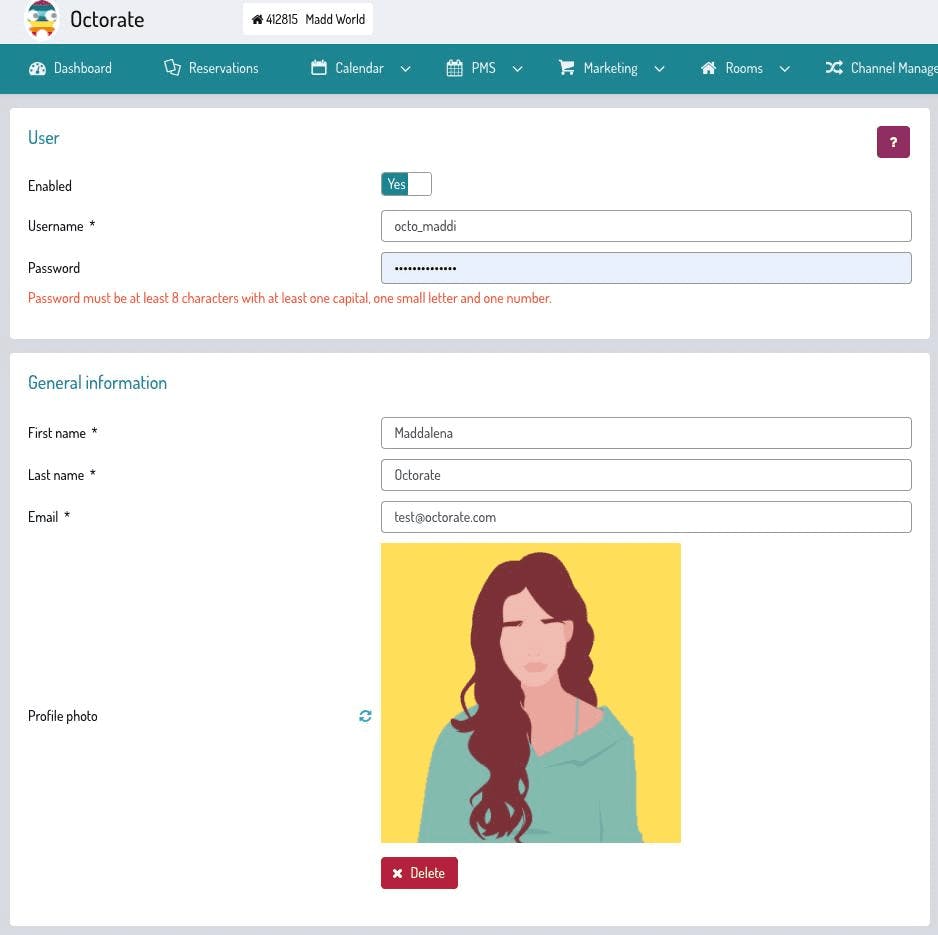Click the Calendar icon in navbar
Image resolution: width=938 pixels, height=935 pixels.
(x=319, y=68)
